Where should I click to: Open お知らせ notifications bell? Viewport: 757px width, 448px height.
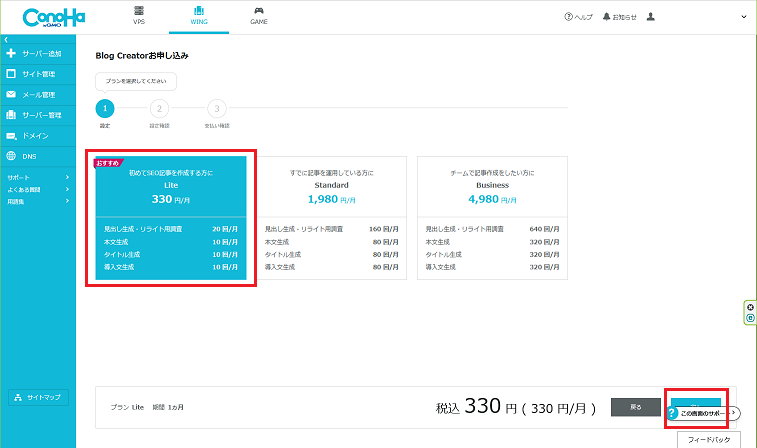[x=619, y=17]
